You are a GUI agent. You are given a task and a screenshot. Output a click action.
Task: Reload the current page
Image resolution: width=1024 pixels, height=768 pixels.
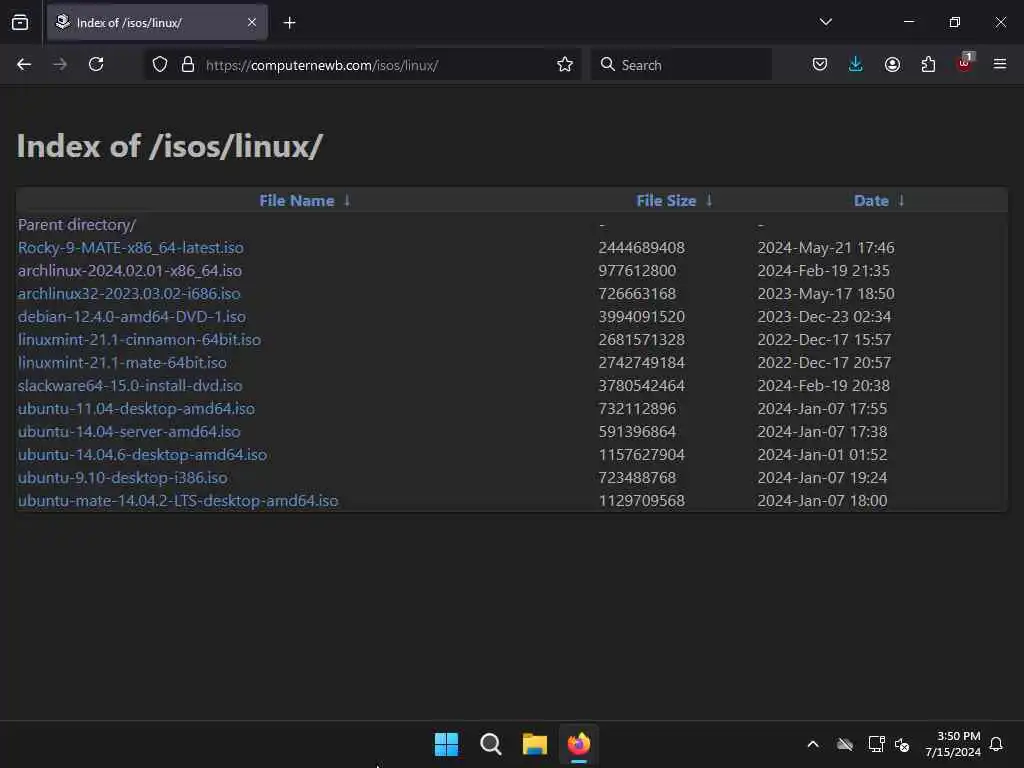click(x=96, y=64)
